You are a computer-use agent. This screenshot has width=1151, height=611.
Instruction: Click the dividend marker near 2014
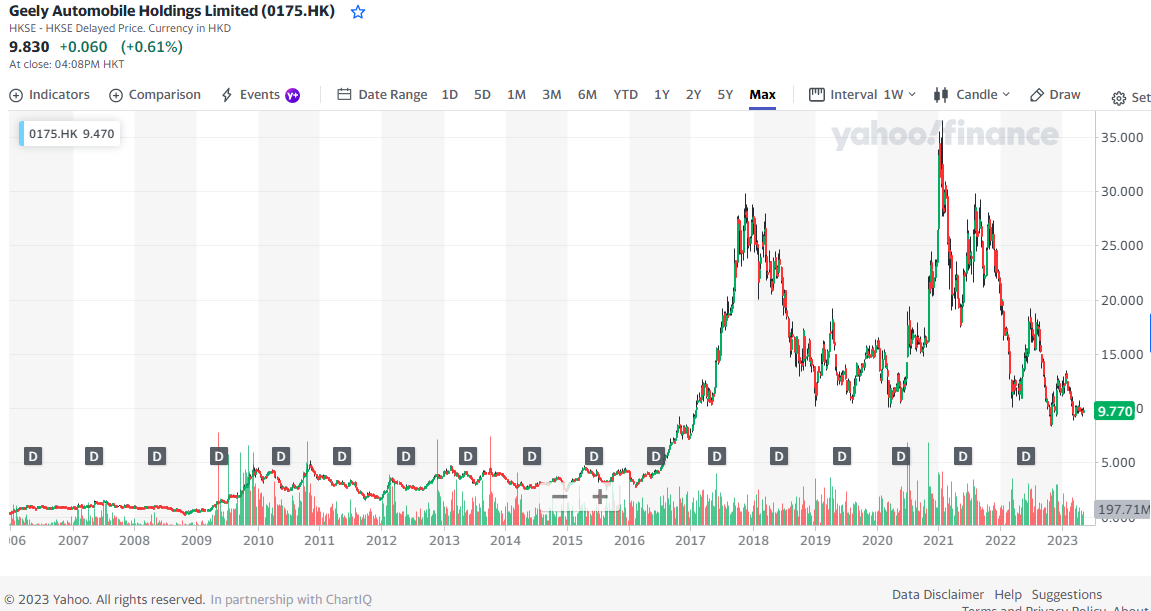coord(531,456)
